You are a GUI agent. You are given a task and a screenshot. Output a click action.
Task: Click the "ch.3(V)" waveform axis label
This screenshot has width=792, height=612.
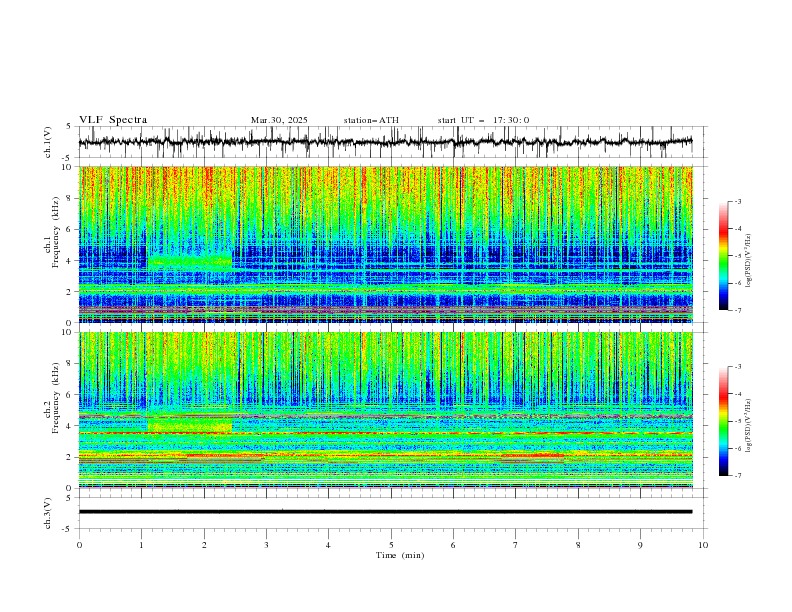48,513
